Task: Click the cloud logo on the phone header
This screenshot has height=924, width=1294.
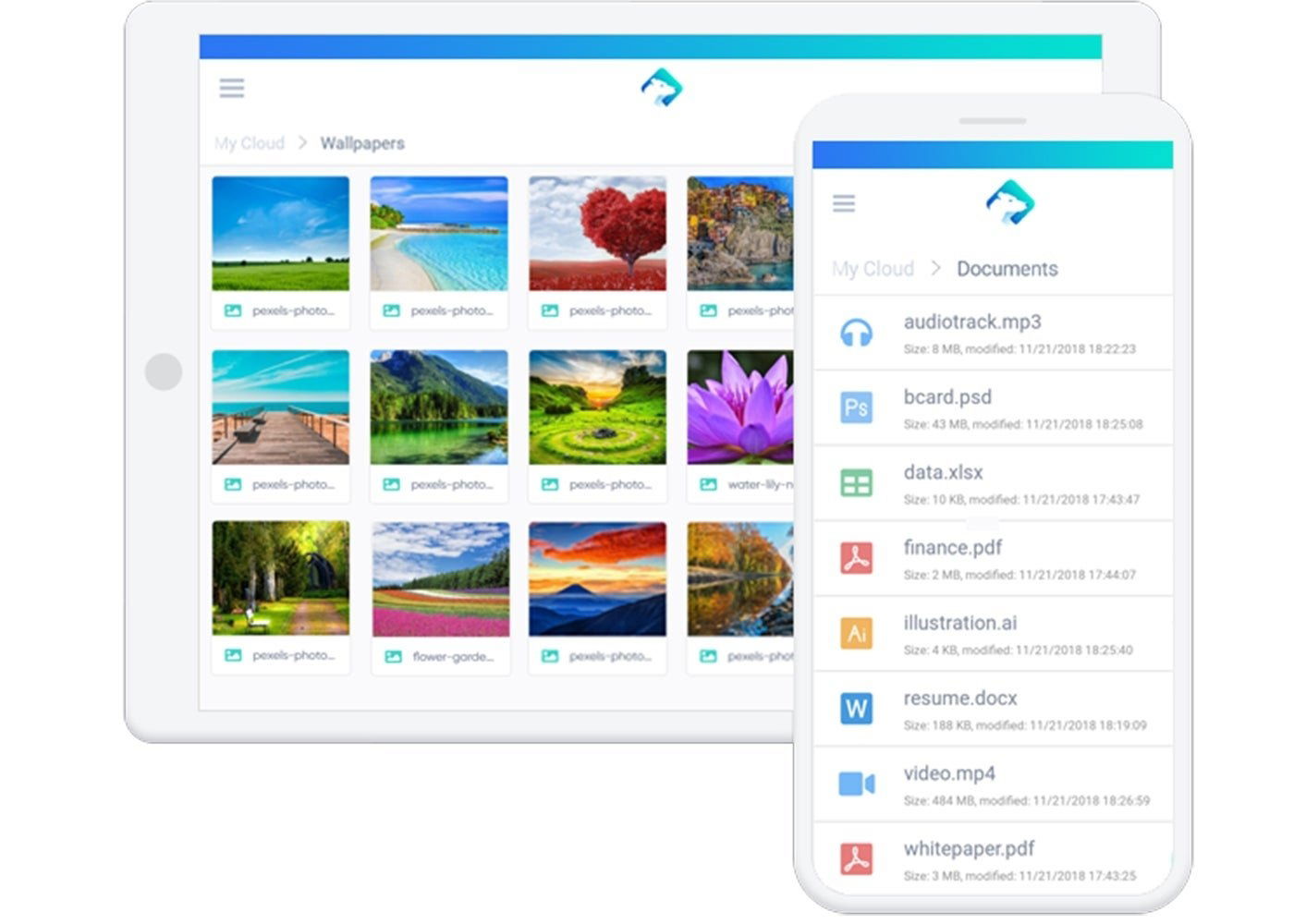Action: point(1009,202)
